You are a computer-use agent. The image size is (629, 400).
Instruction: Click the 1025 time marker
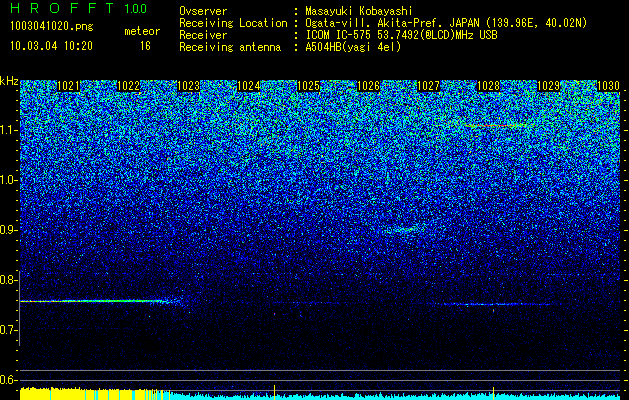coord(308,86)
